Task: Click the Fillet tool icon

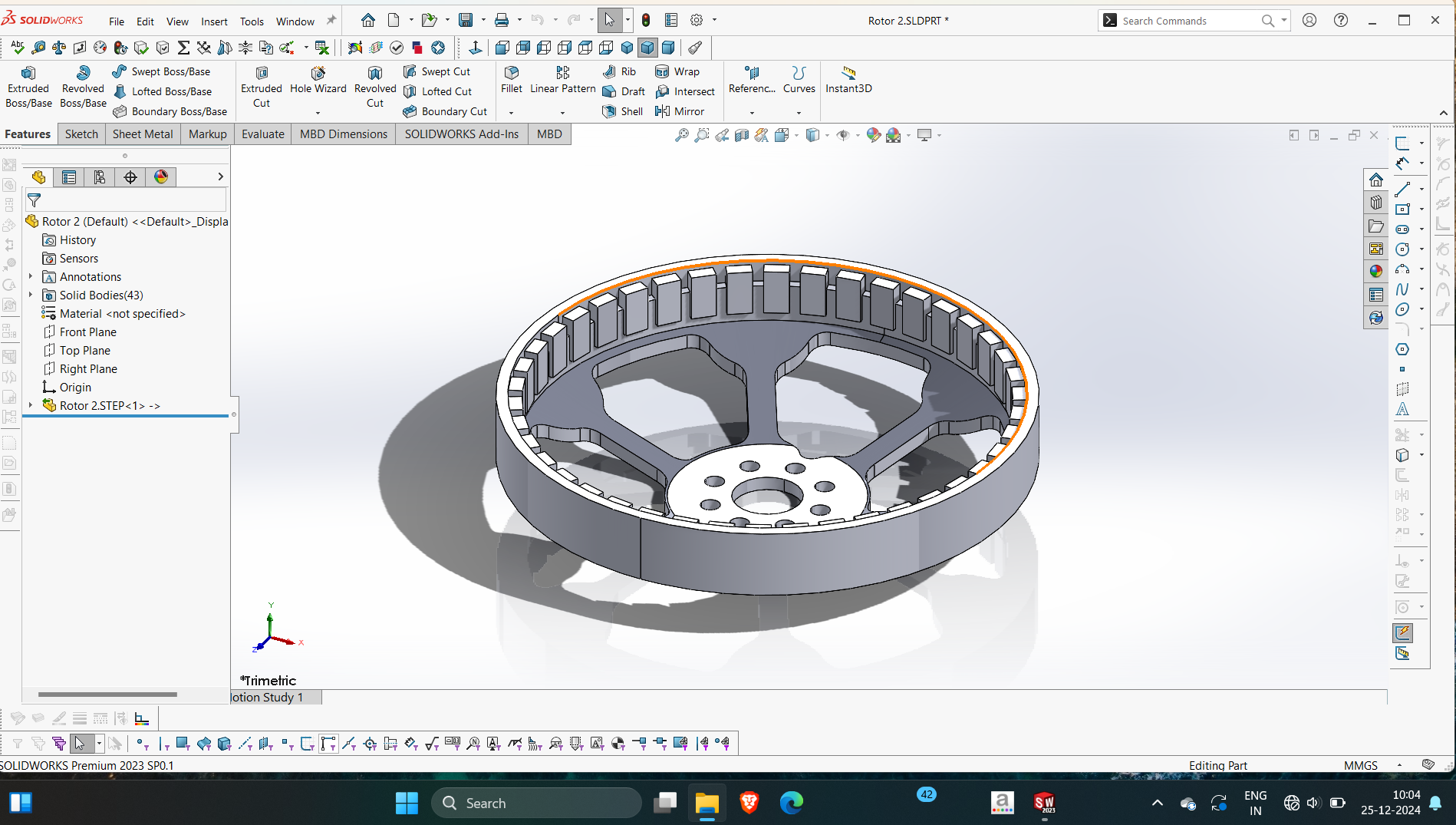Action: click(x=511, y=73)
